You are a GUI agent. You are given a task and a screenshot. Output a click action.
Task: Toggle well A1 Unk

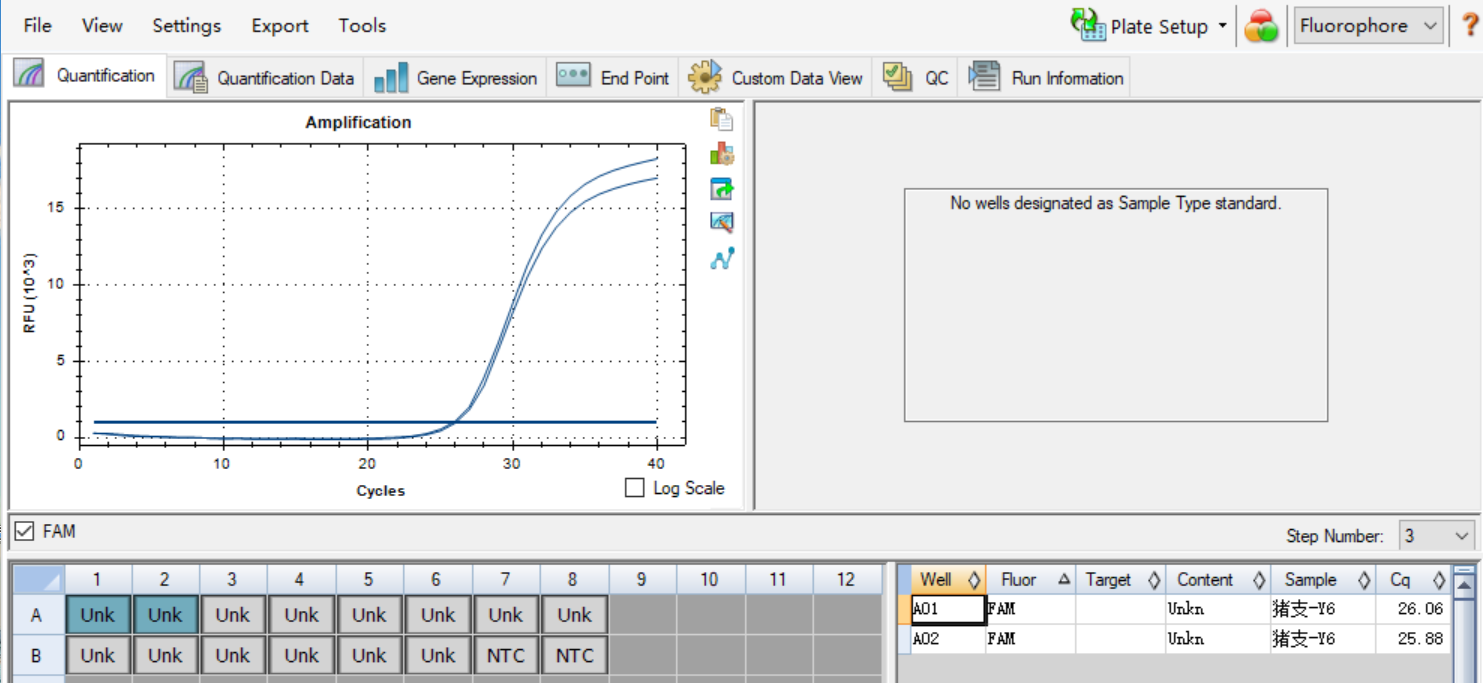tap(97, 615)
